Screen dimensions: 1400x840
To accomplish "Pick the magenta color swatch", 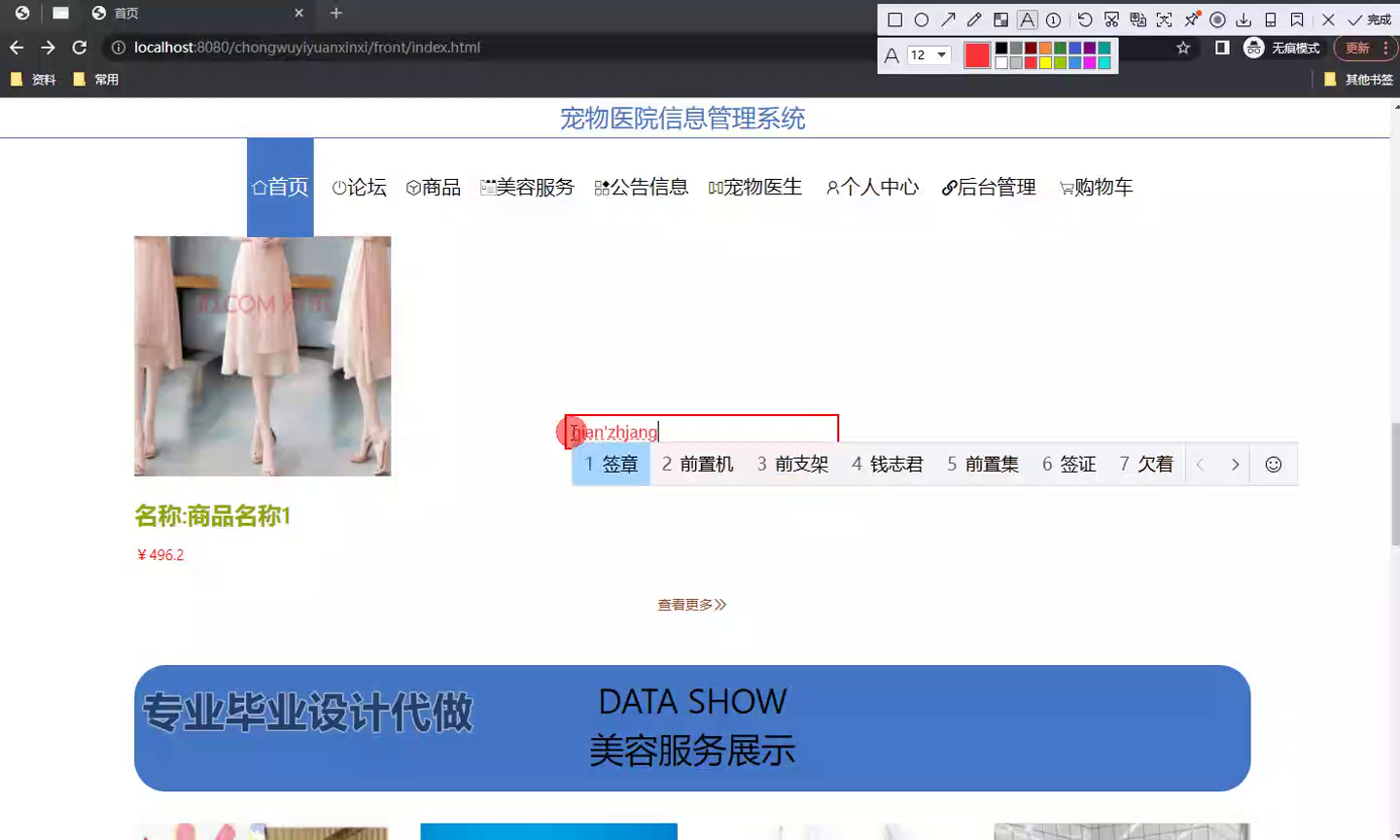I will 1089,63.
